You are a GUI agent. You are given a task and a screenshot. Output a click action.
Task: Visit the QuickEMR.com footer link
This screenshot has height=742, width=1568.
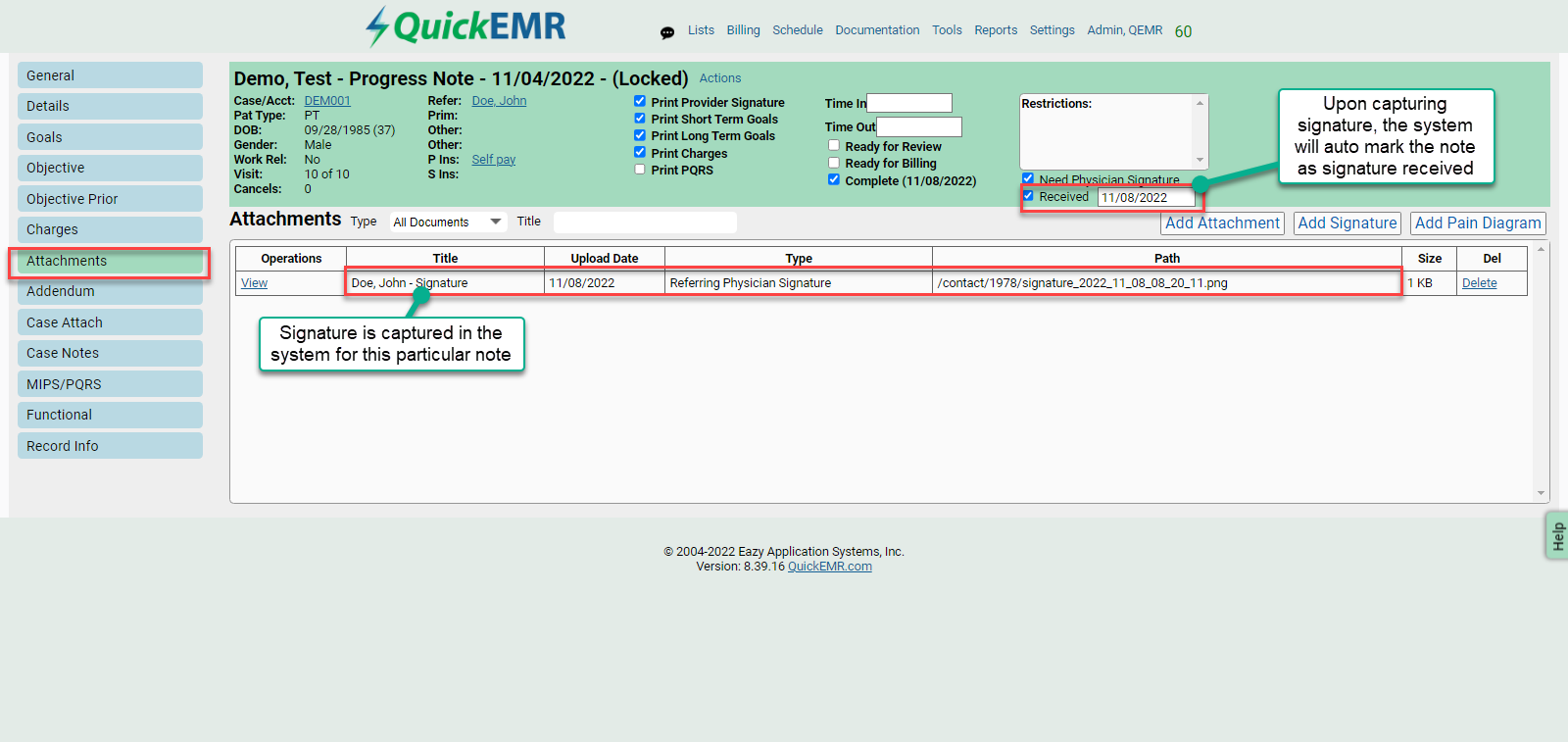(x=830, y=567)
